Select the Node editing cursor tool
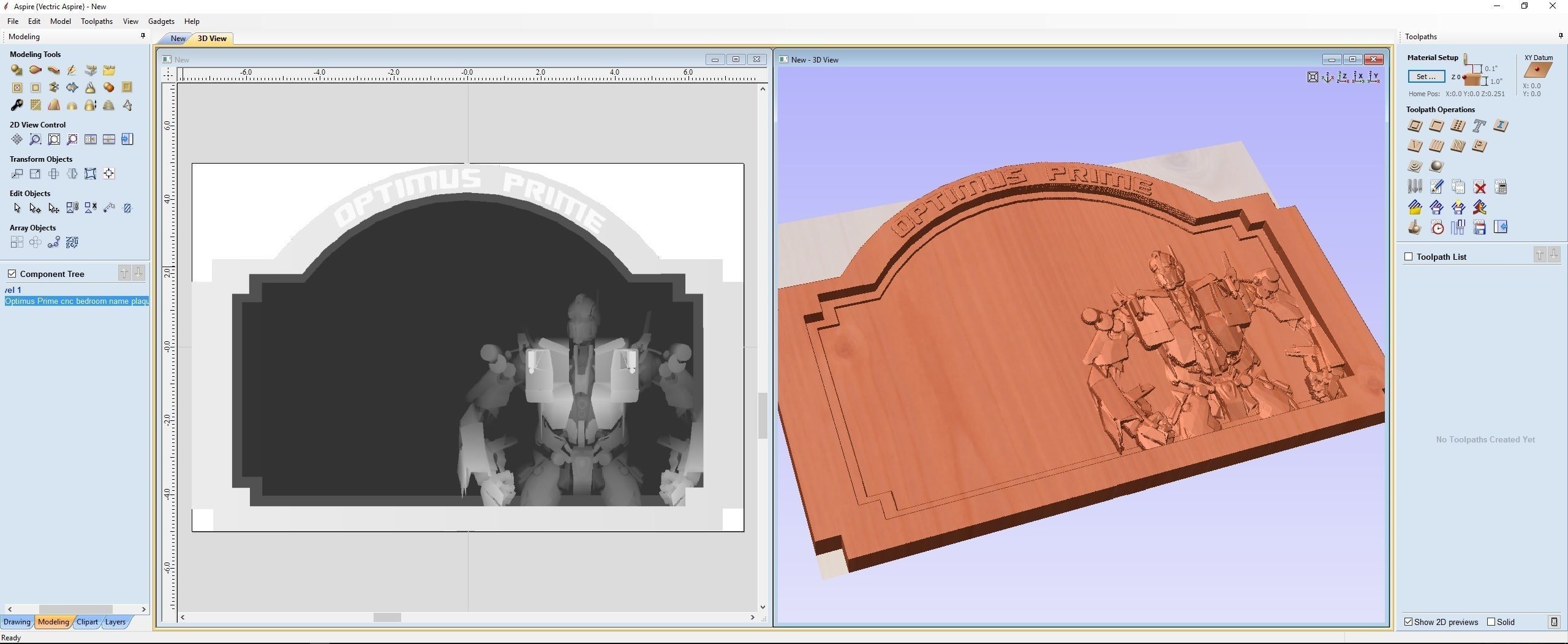 (36, 208)
